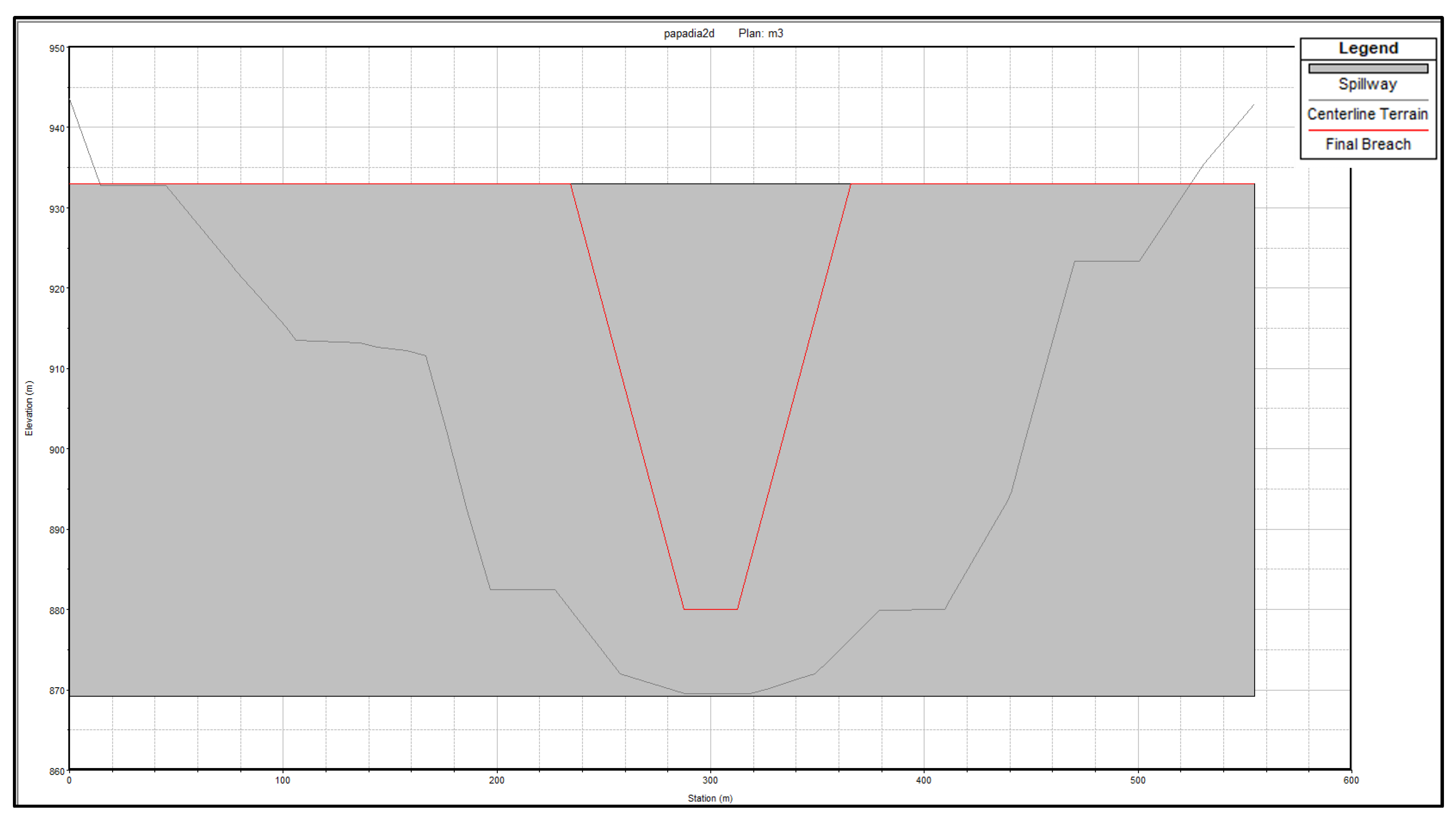Image resolution: width=1456 pixels, height=818 pixels.
Task: Click the right red breach side slope
Action: click(x=794, y=396)
